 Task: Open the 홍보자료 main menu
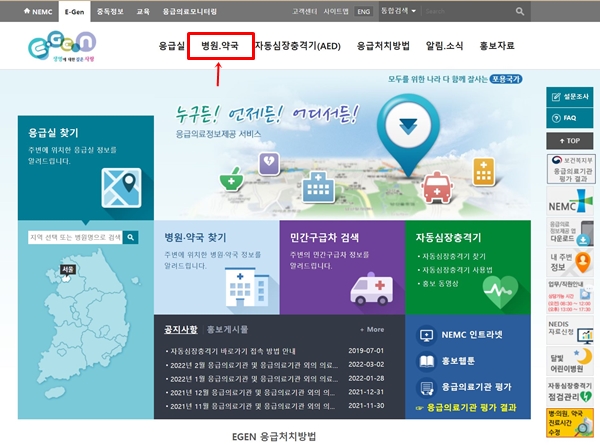497,46
